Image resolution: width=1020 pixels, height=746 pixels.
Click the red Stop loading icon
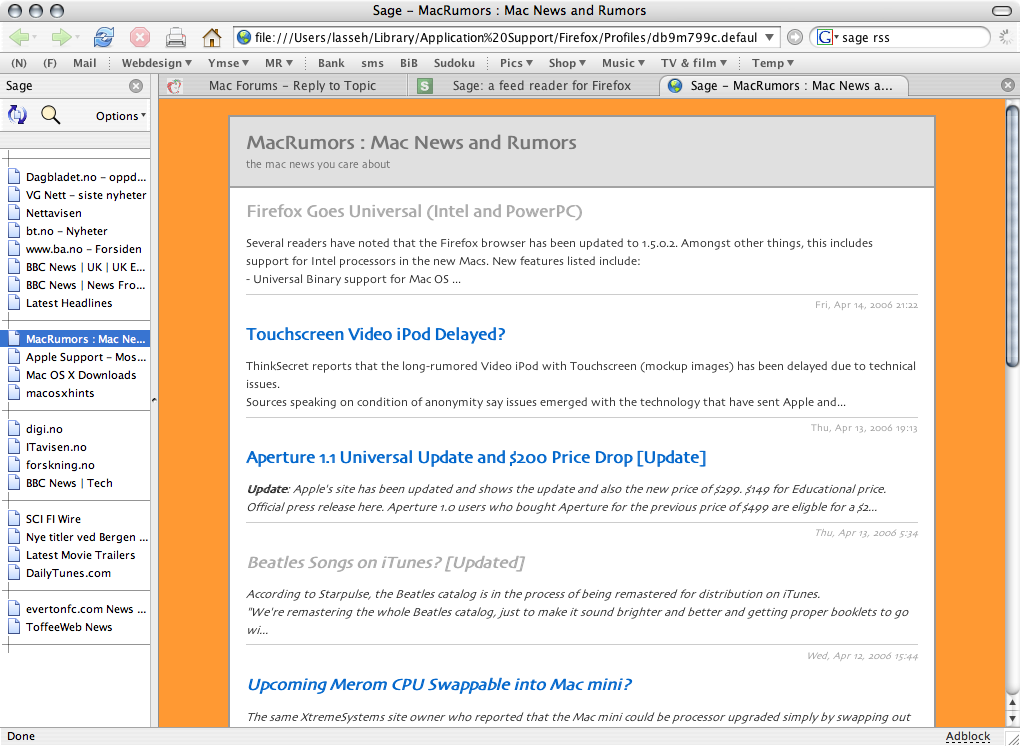tap(139, 37)
